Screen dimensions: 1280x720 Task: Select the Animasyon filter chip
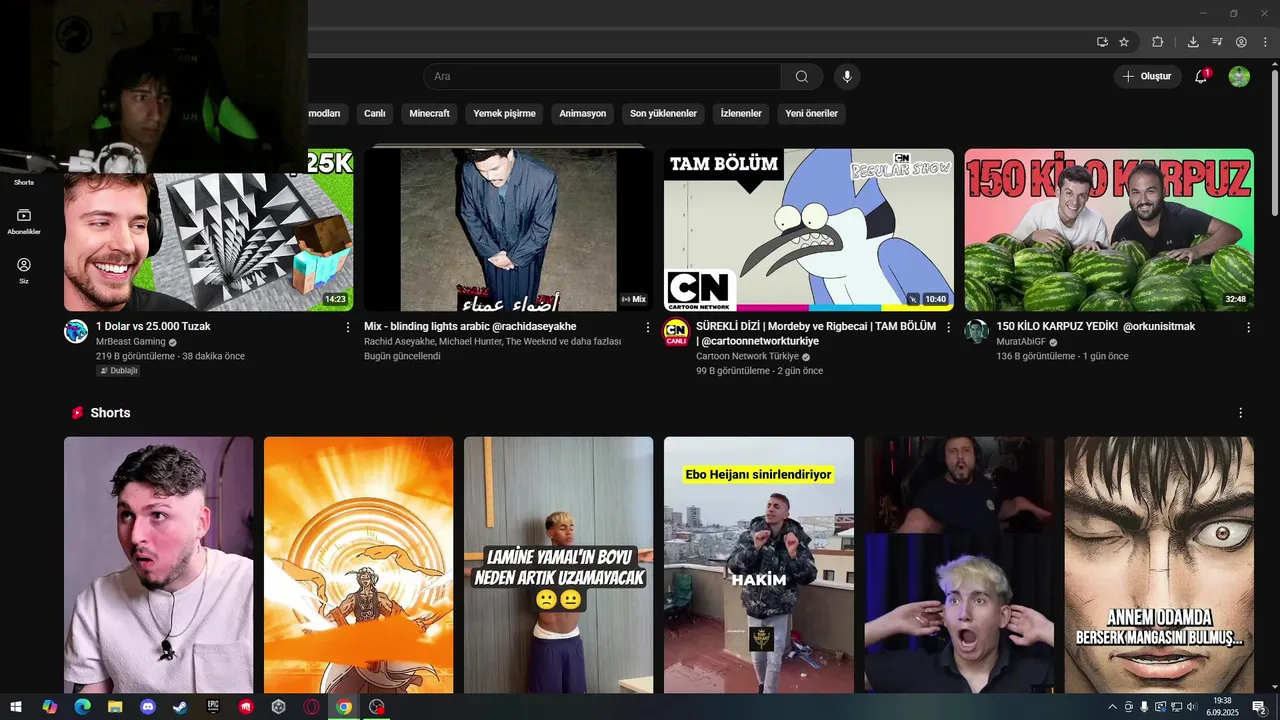(583, 114)
